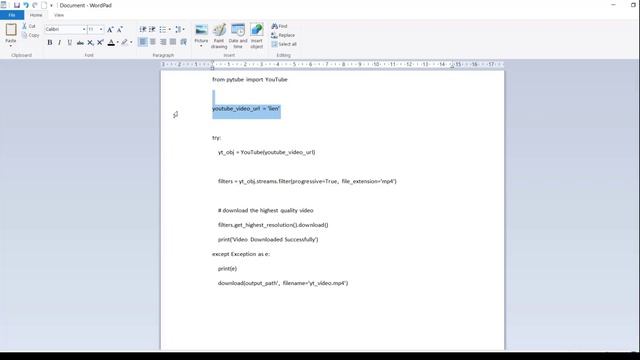
Task: Toggle Bold formatting
Action: click(50, 42)
